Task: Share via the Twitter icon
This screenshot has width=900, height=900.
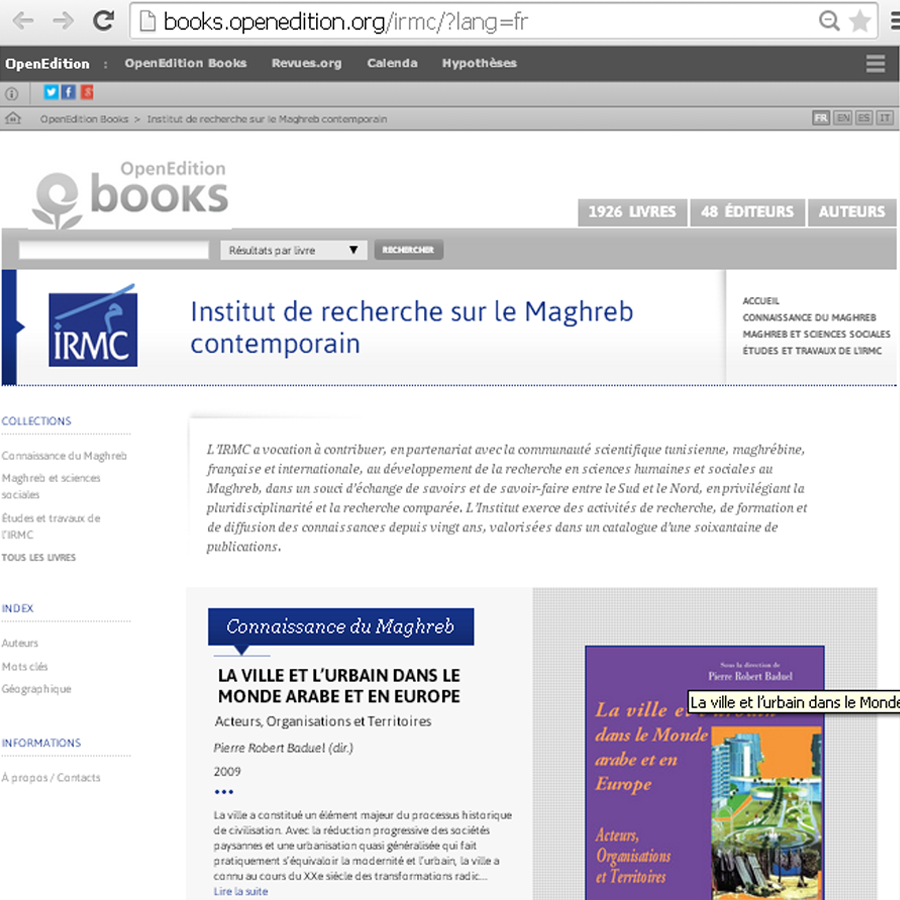Action: 51,92
